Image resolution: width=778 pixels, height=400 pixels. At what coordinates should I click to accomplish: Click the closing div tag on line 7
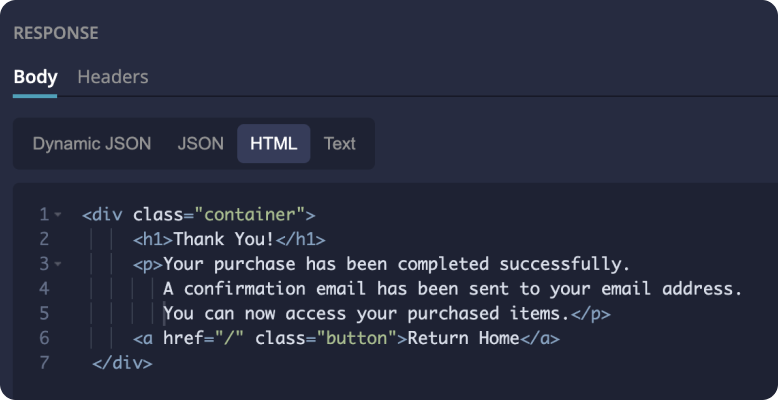(x=122, y=364)
